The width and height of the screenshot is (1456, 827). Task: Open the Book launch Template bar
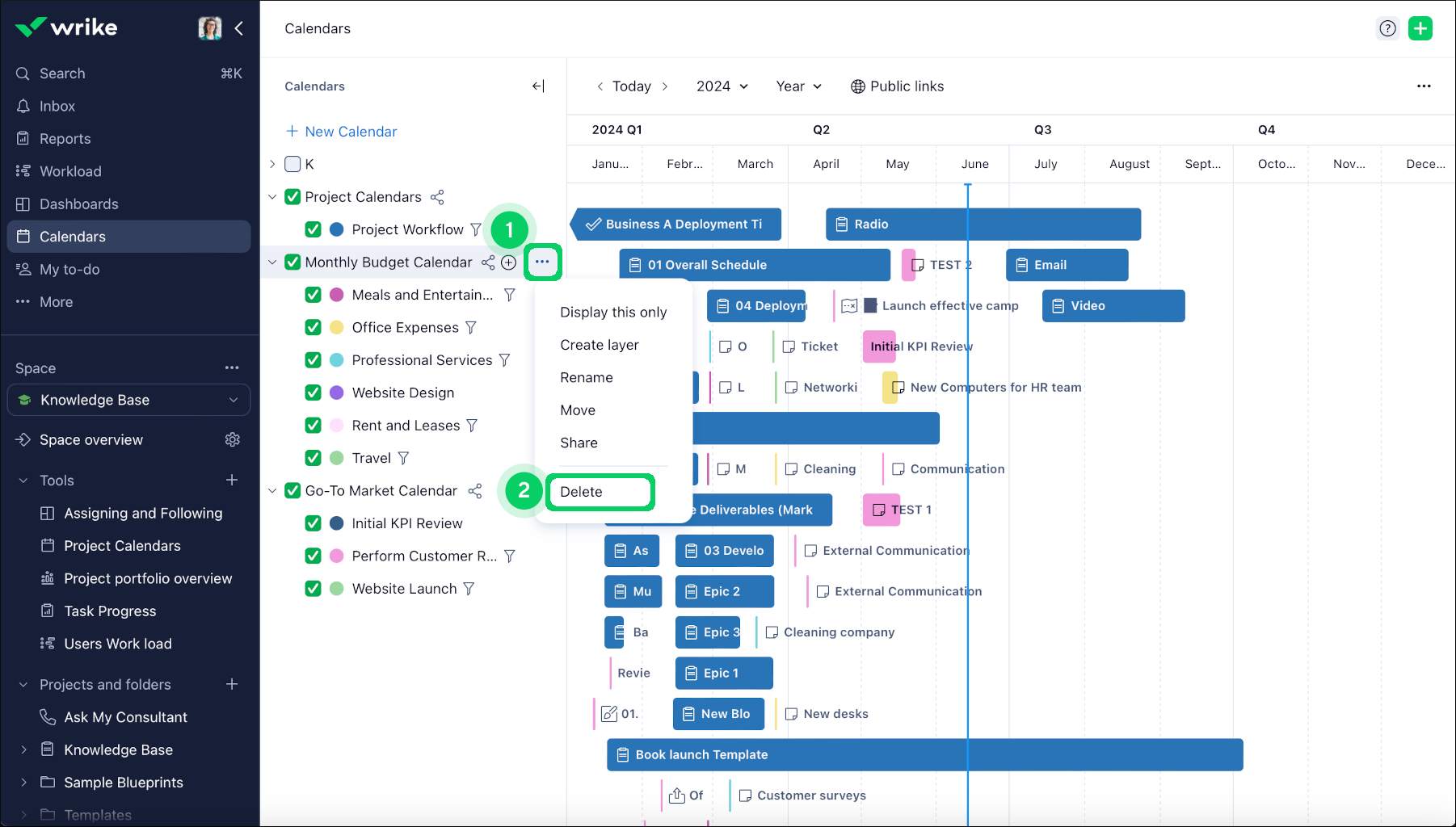tap(924, 754)
